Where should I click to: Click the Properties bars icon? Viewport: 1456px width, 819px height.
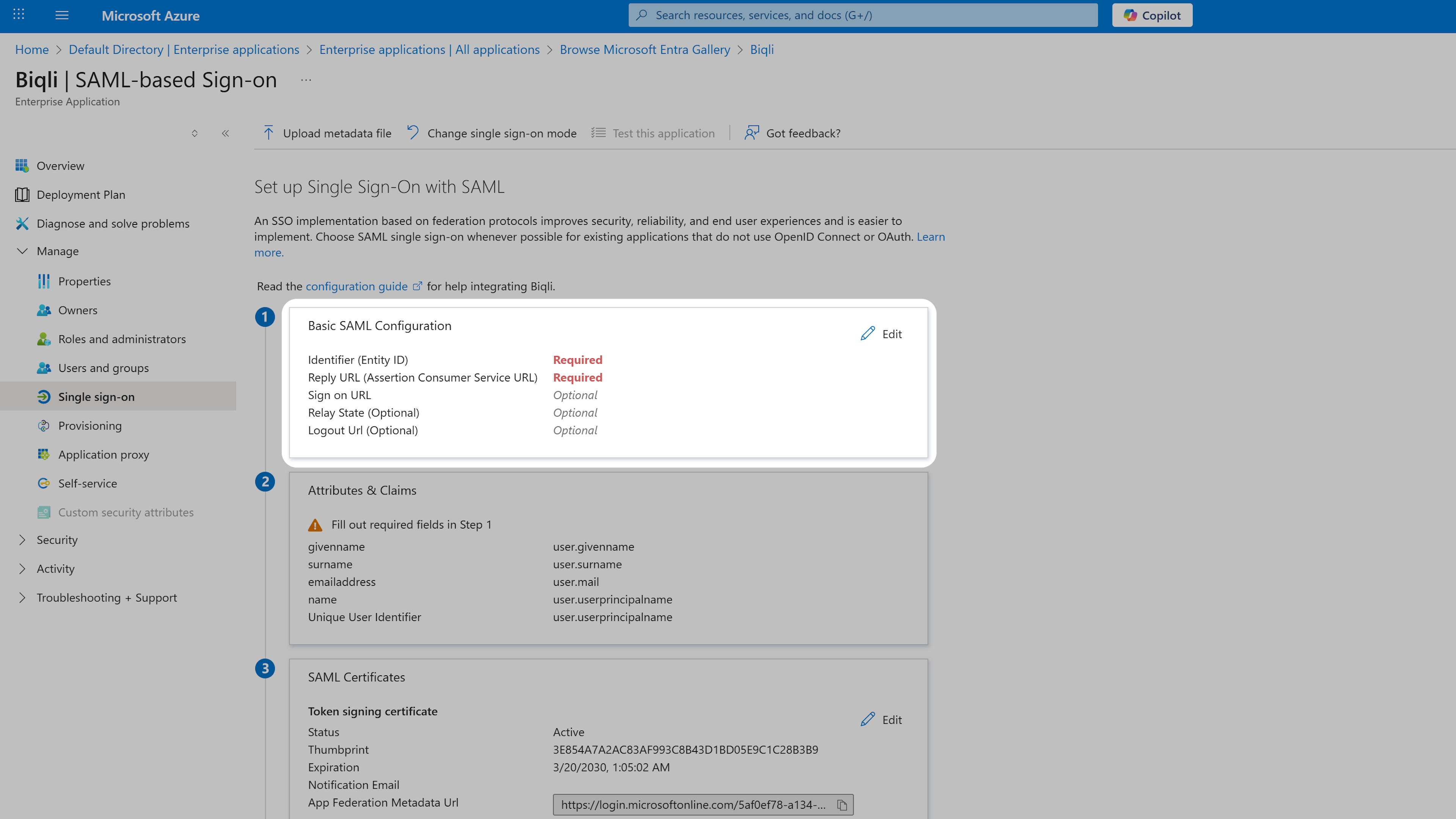[44, 281]
